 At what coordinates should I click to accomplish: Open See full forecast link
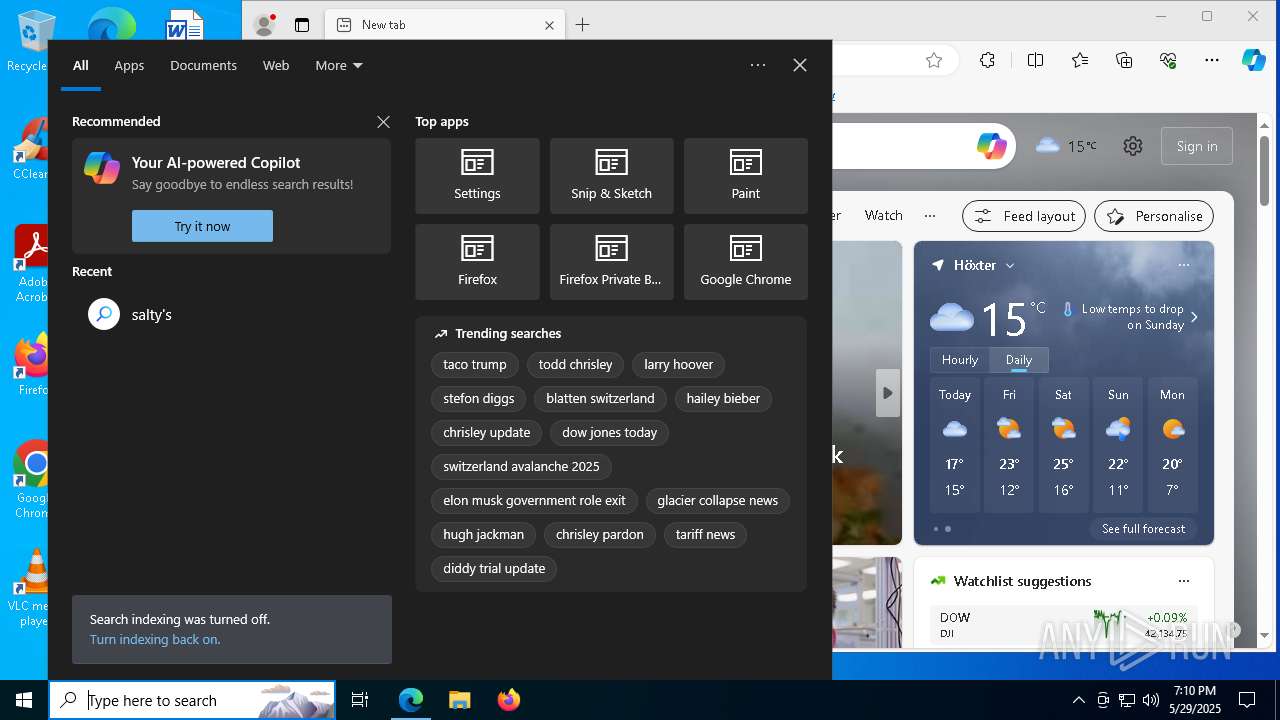click(x=1143, y=529)
